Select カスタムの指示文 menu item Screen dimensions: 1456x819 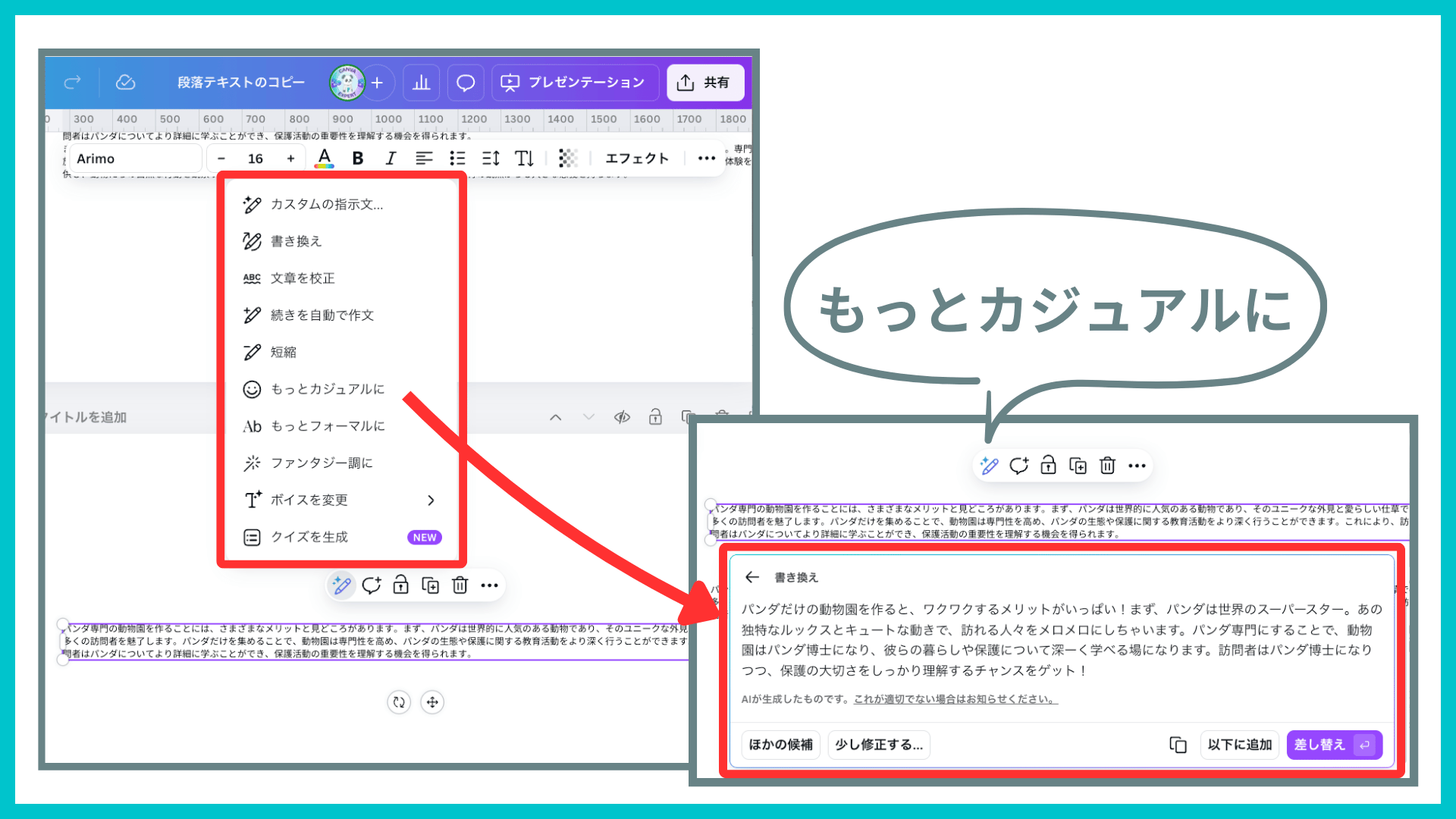(341, 204)
